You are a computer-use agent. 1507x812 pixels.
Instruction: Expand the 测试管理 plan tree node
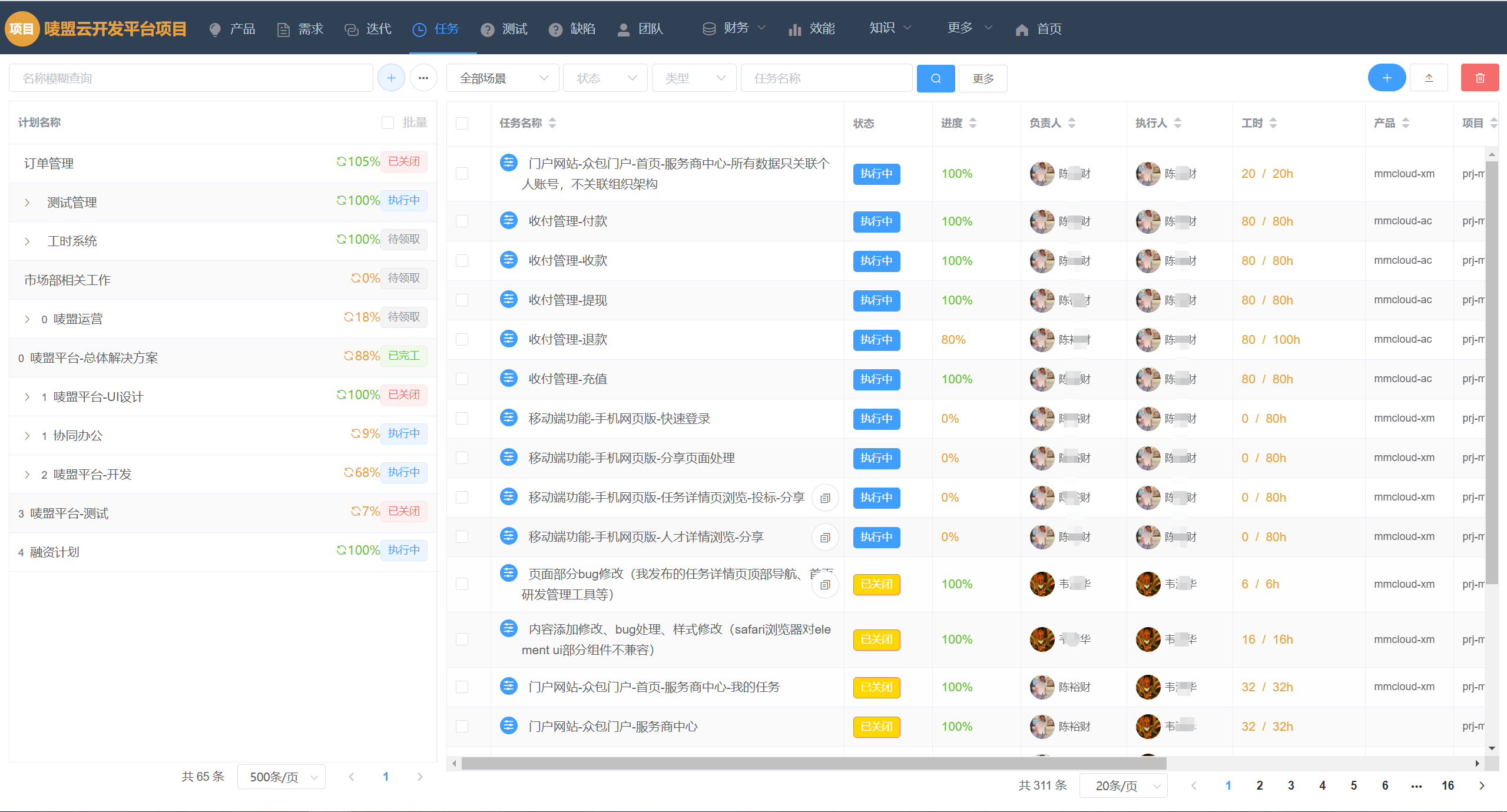[27, 203]
